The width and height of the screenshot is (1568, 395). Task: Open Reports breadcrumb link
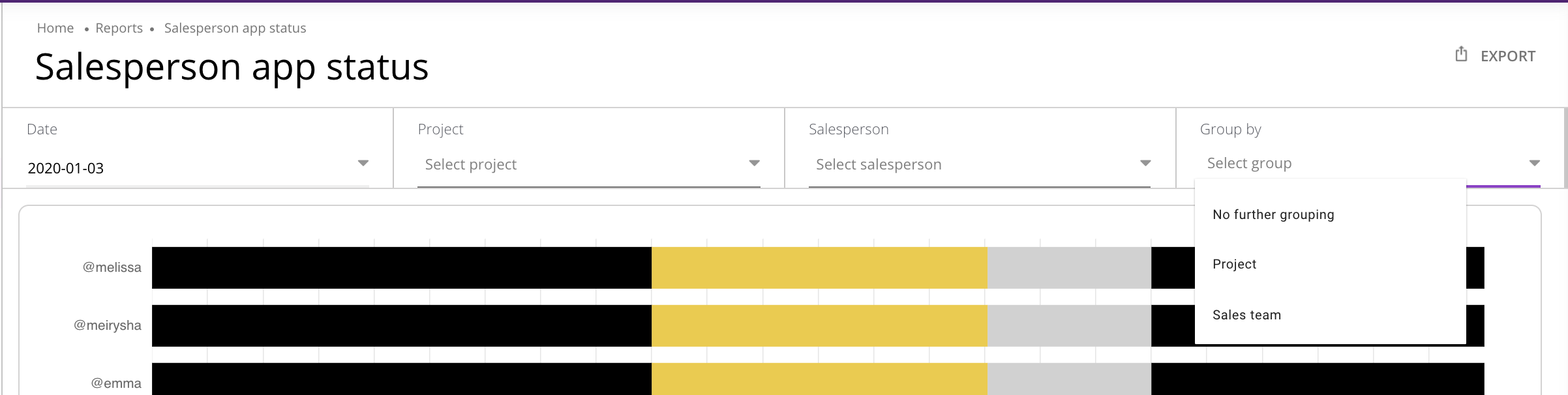pyautogui.click(x=119, y=28)
